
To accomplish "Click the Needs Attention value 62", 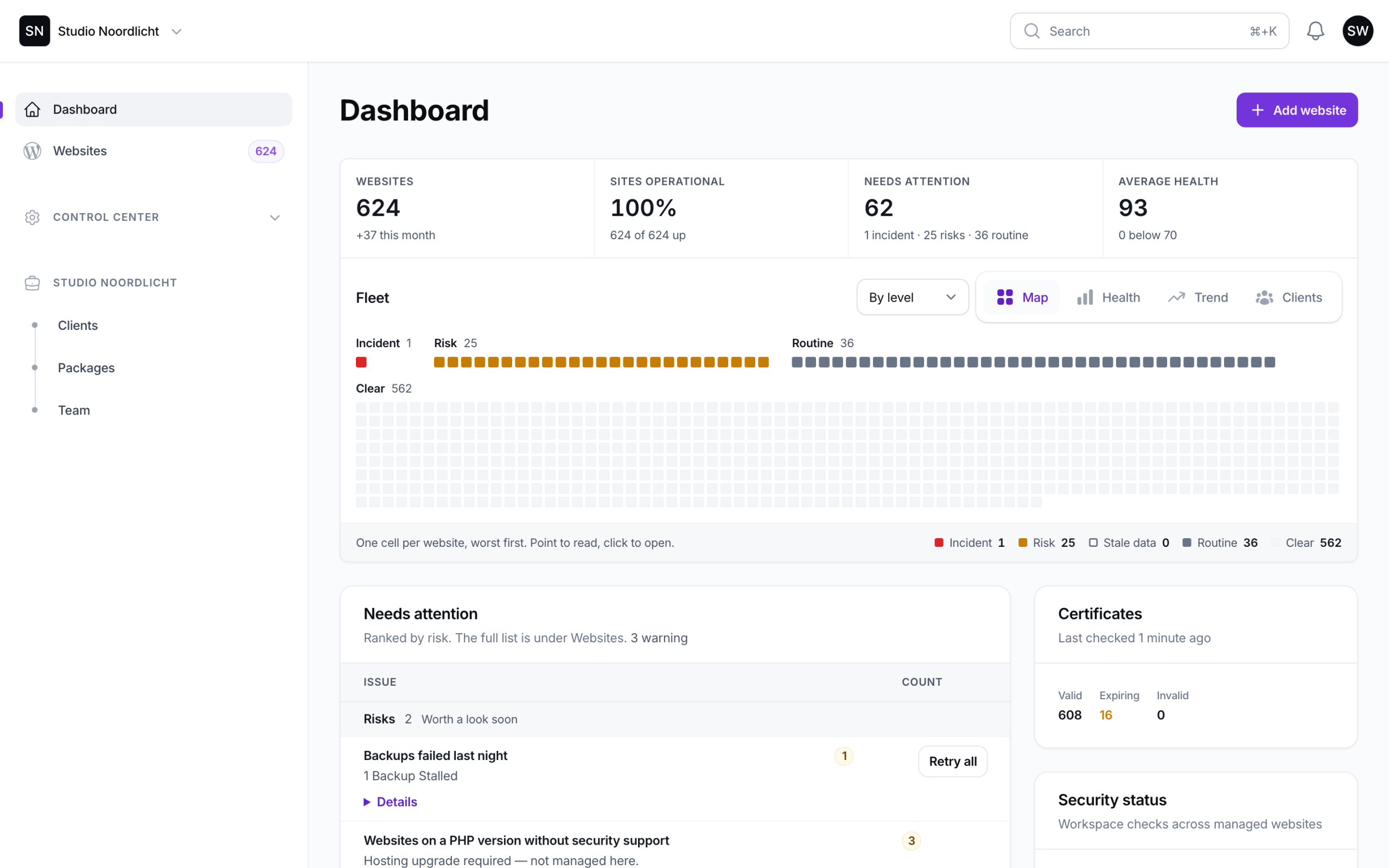I will pyautogui.click(x=879, y=208).
